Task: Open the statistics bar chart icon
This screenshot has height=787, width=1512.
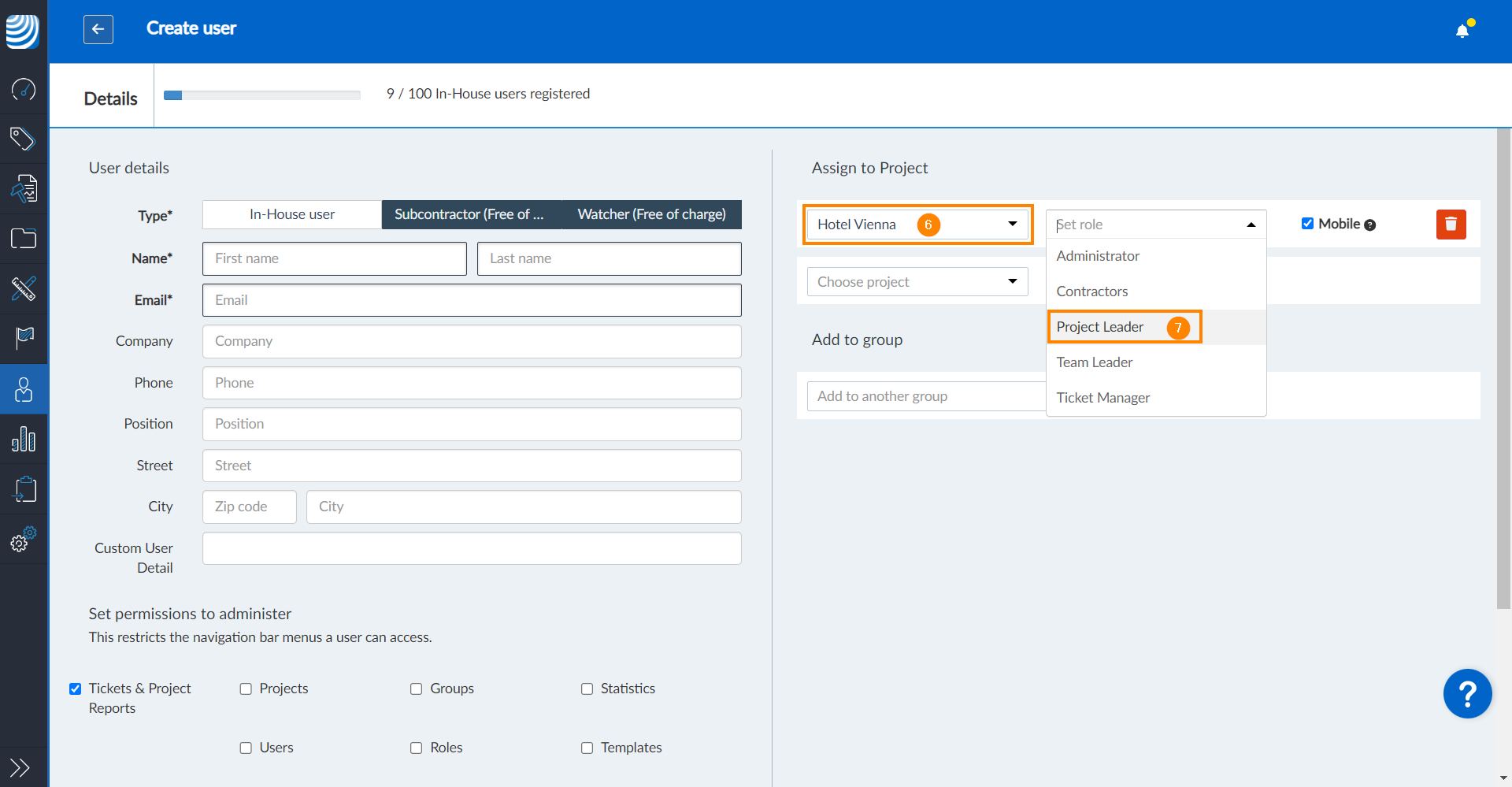Action: click(24, 439)
